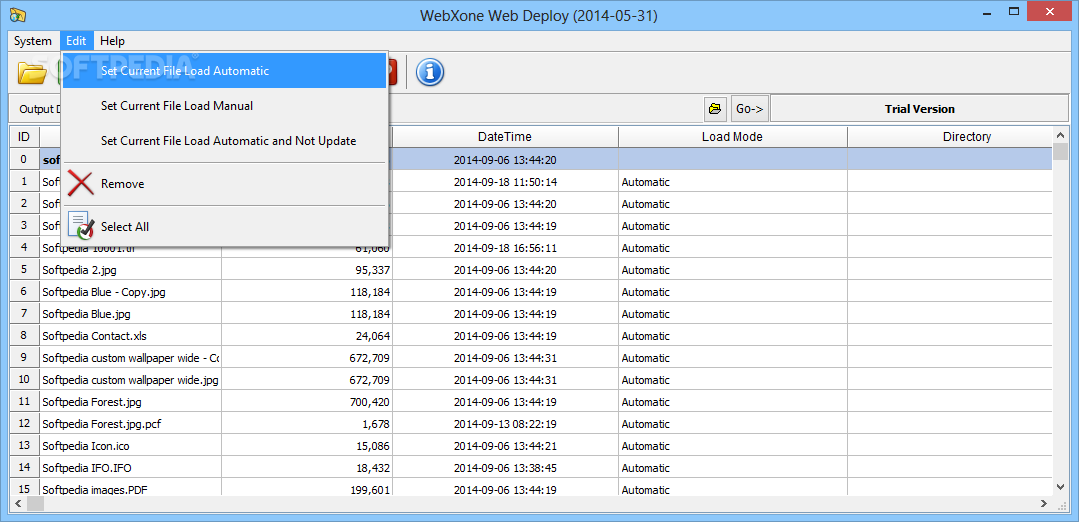The width and height of the screenshot is (1079, 522).
Task: Click the Load Mode column header
Action: (x=732, y=137)
